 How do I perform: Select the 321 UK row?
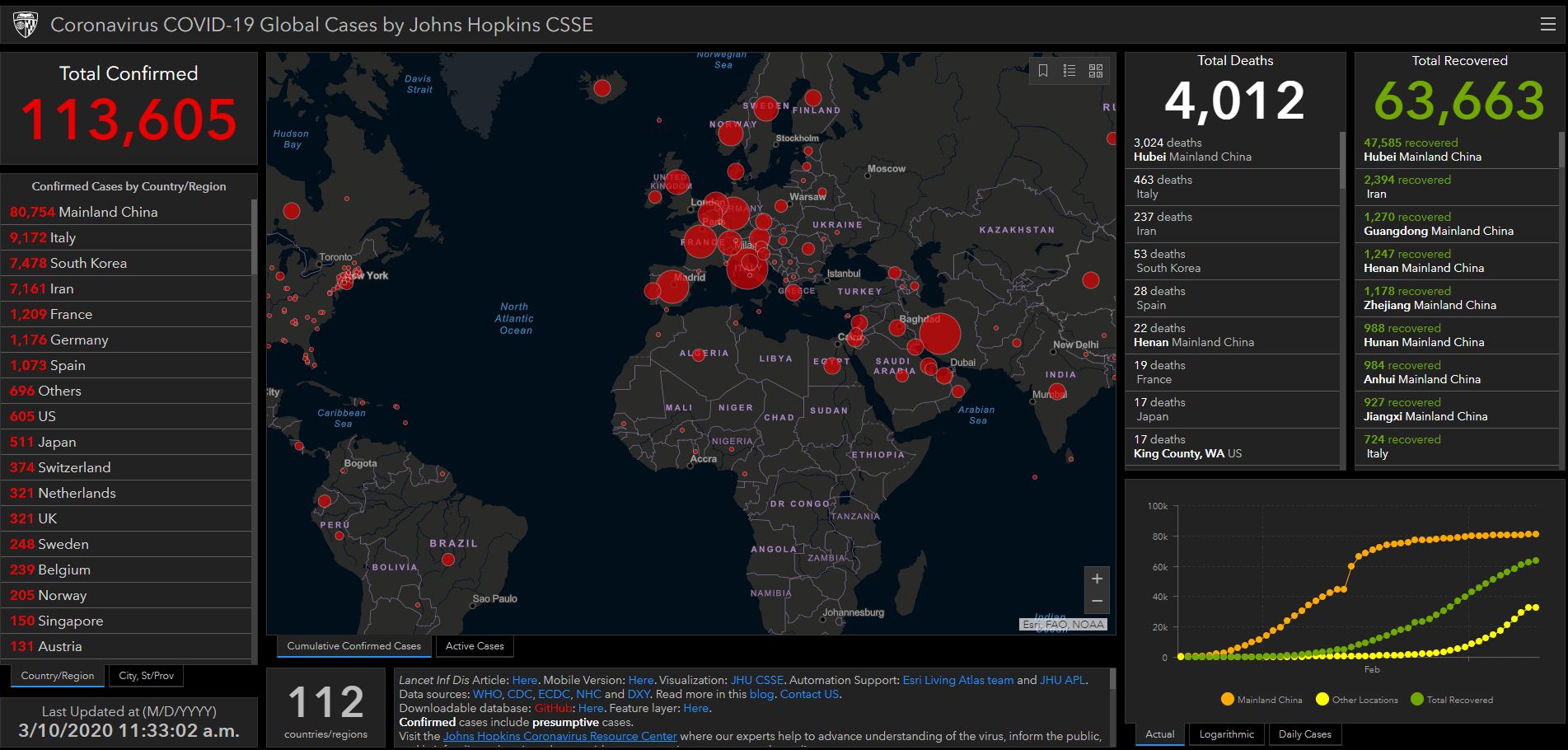tap(126, 518)
